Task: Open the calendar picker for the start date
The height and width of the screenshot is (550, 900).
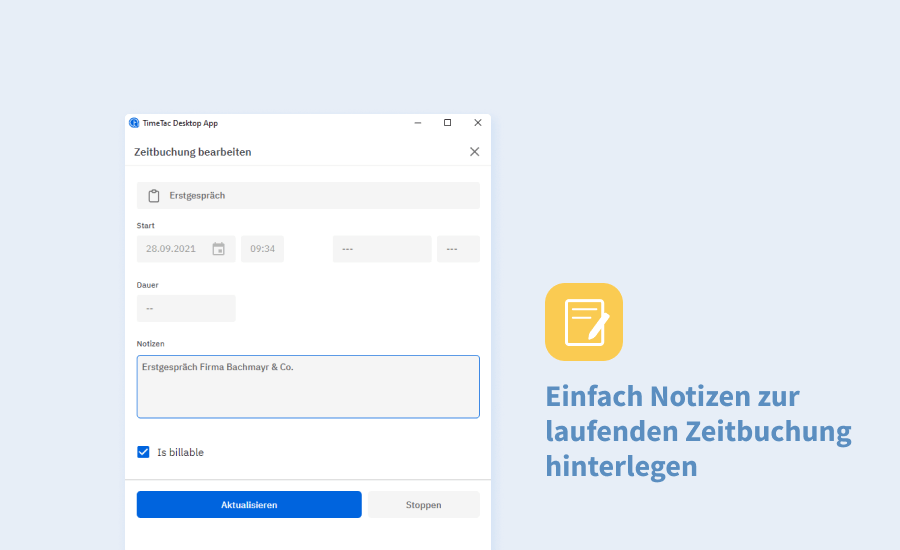Action: [218, 249]
